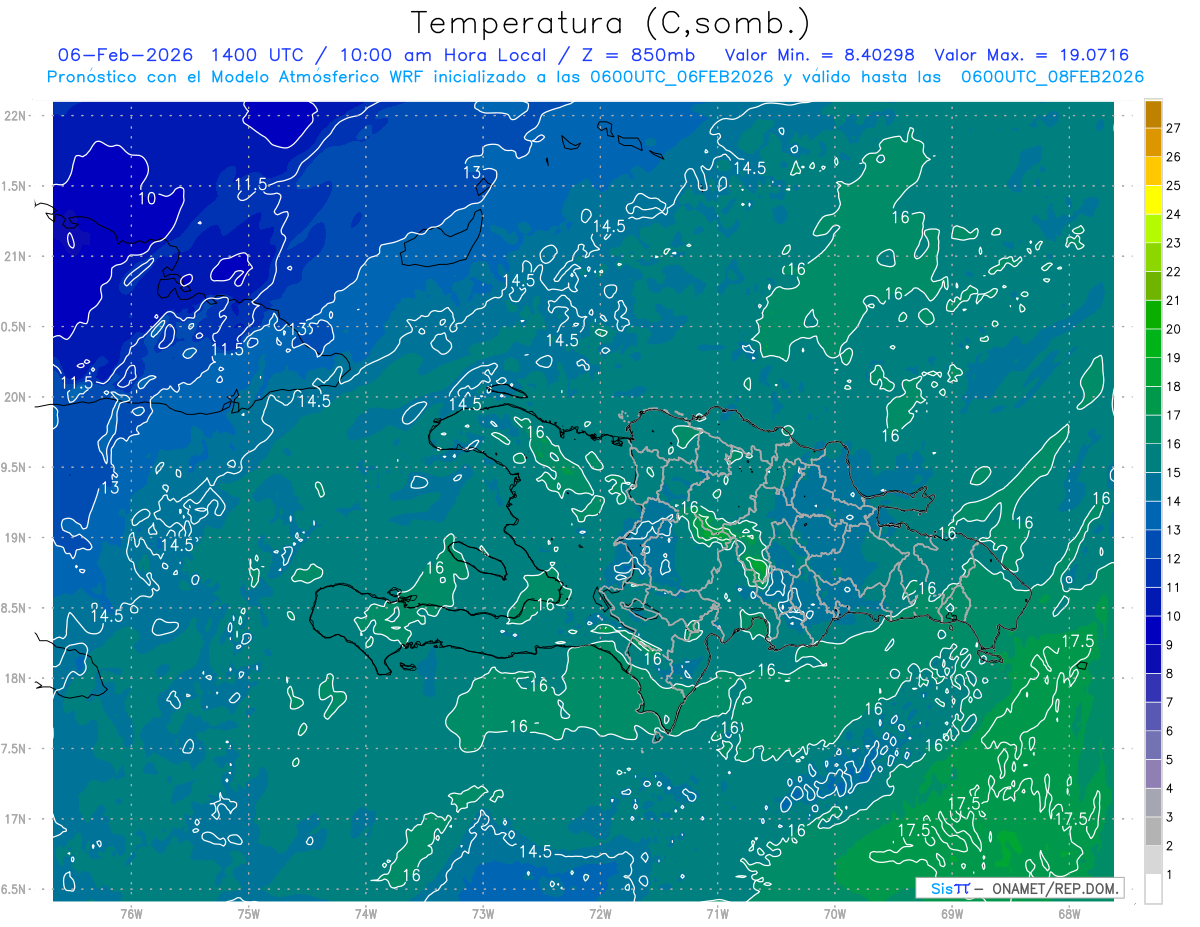Click latitude axis label "20N"
The height and width of the screenshot is (927, 1200).
[15, 397]
